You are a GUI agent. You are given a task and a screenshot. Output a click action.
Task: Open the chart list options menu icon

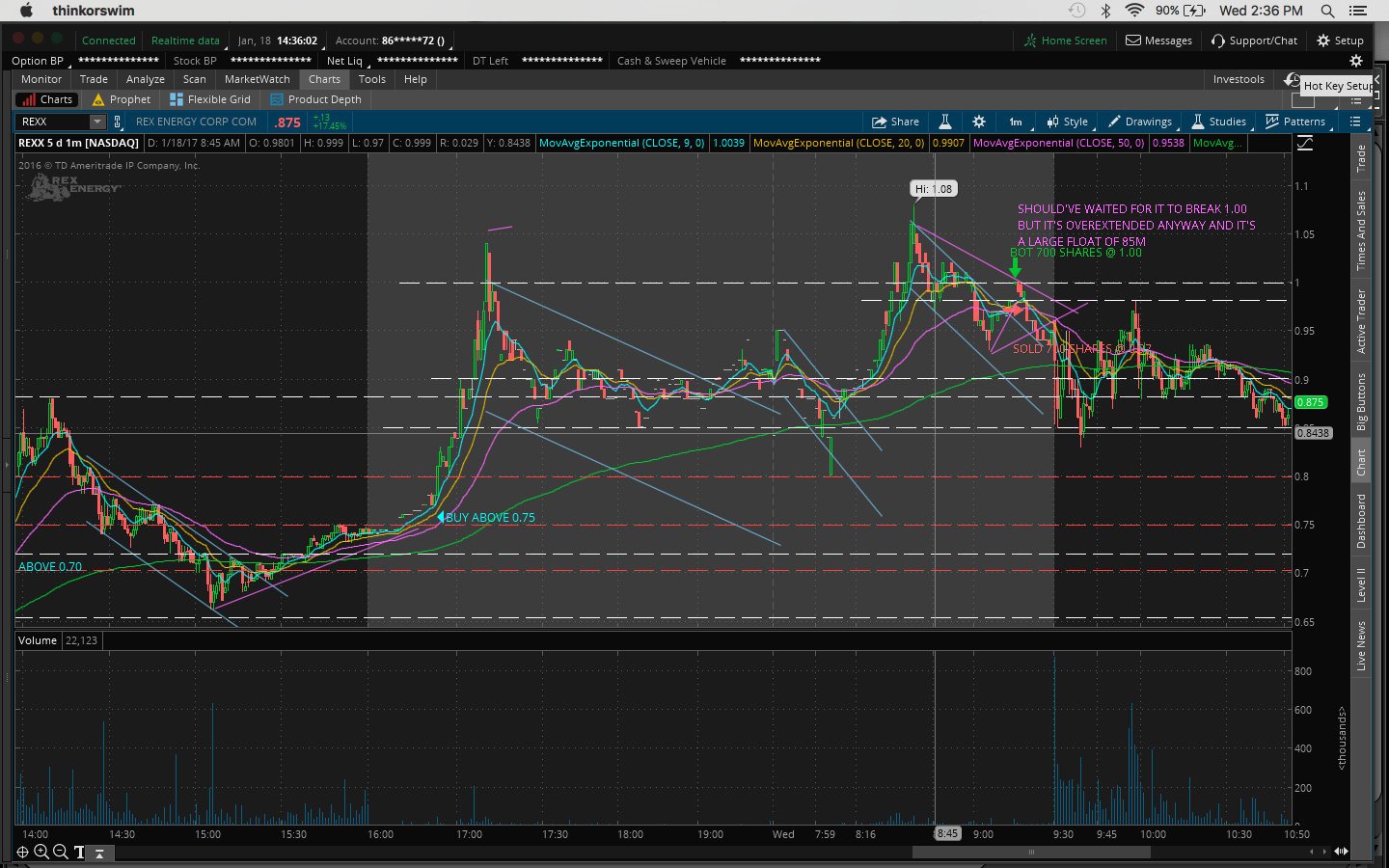(x=1355, y=122)
